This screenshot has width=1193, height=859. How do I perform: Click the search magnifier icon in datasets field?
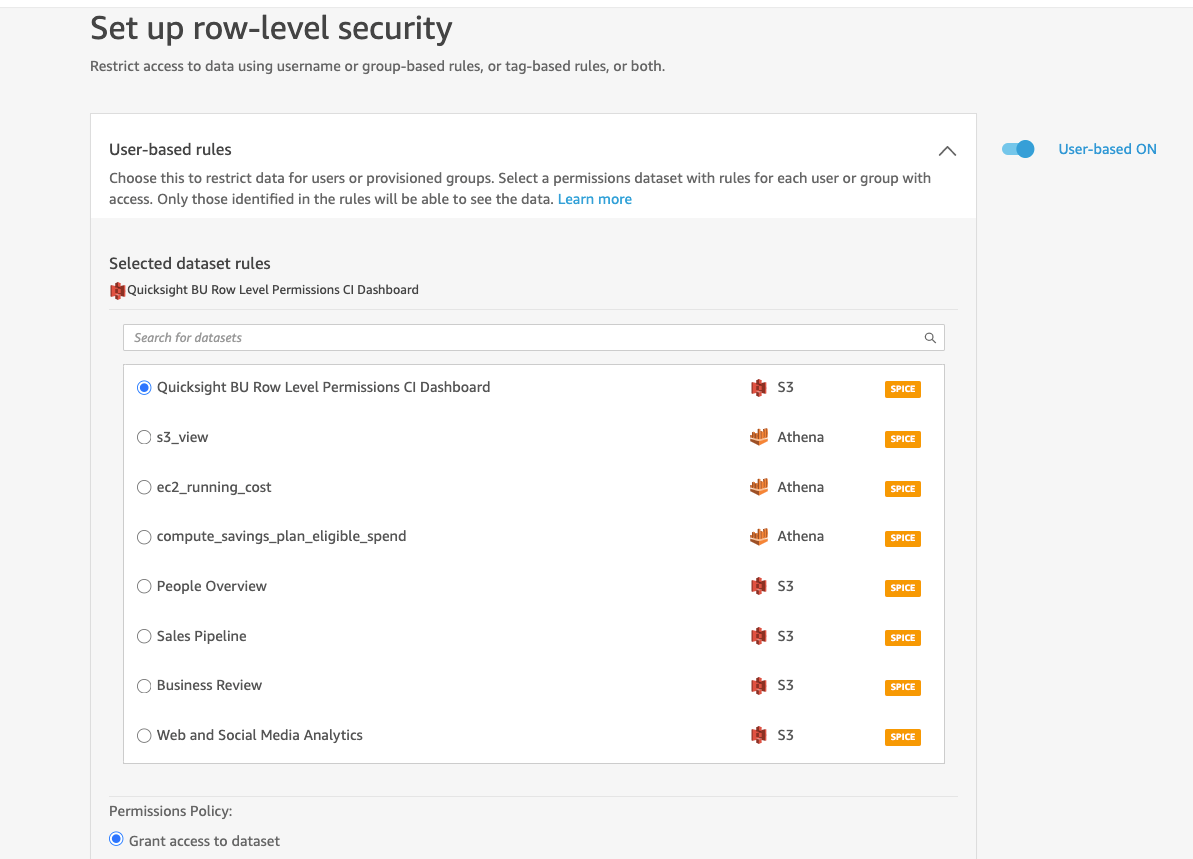[x=930, y=338]
